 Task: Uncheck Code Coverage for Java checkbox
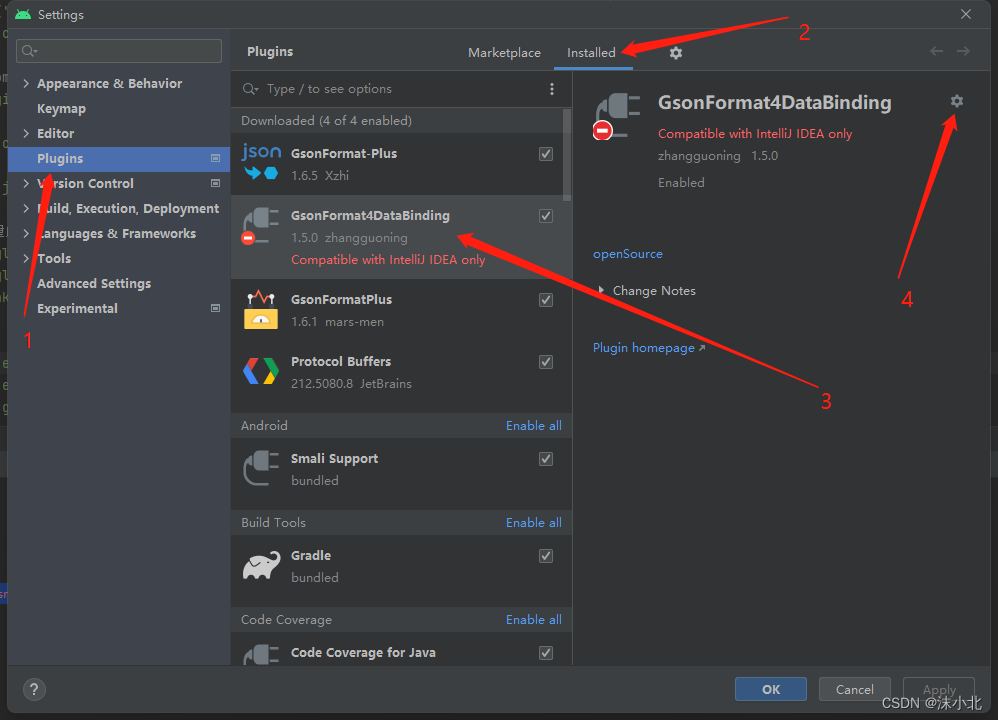coord(546,653)
